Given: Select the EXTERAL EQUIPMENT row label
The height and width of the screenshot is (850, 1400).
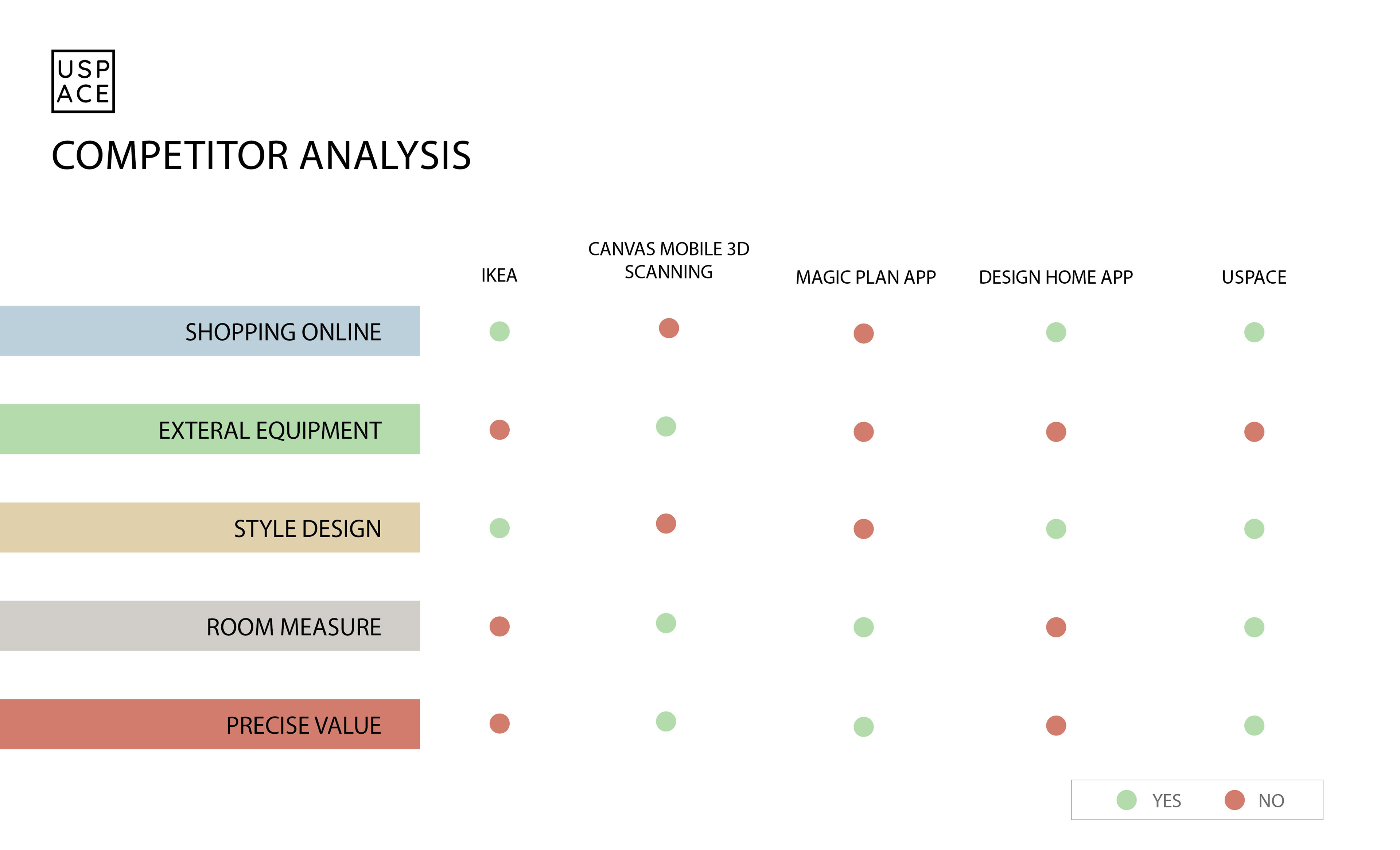Looking at the screenshot, I should point(210,430).
